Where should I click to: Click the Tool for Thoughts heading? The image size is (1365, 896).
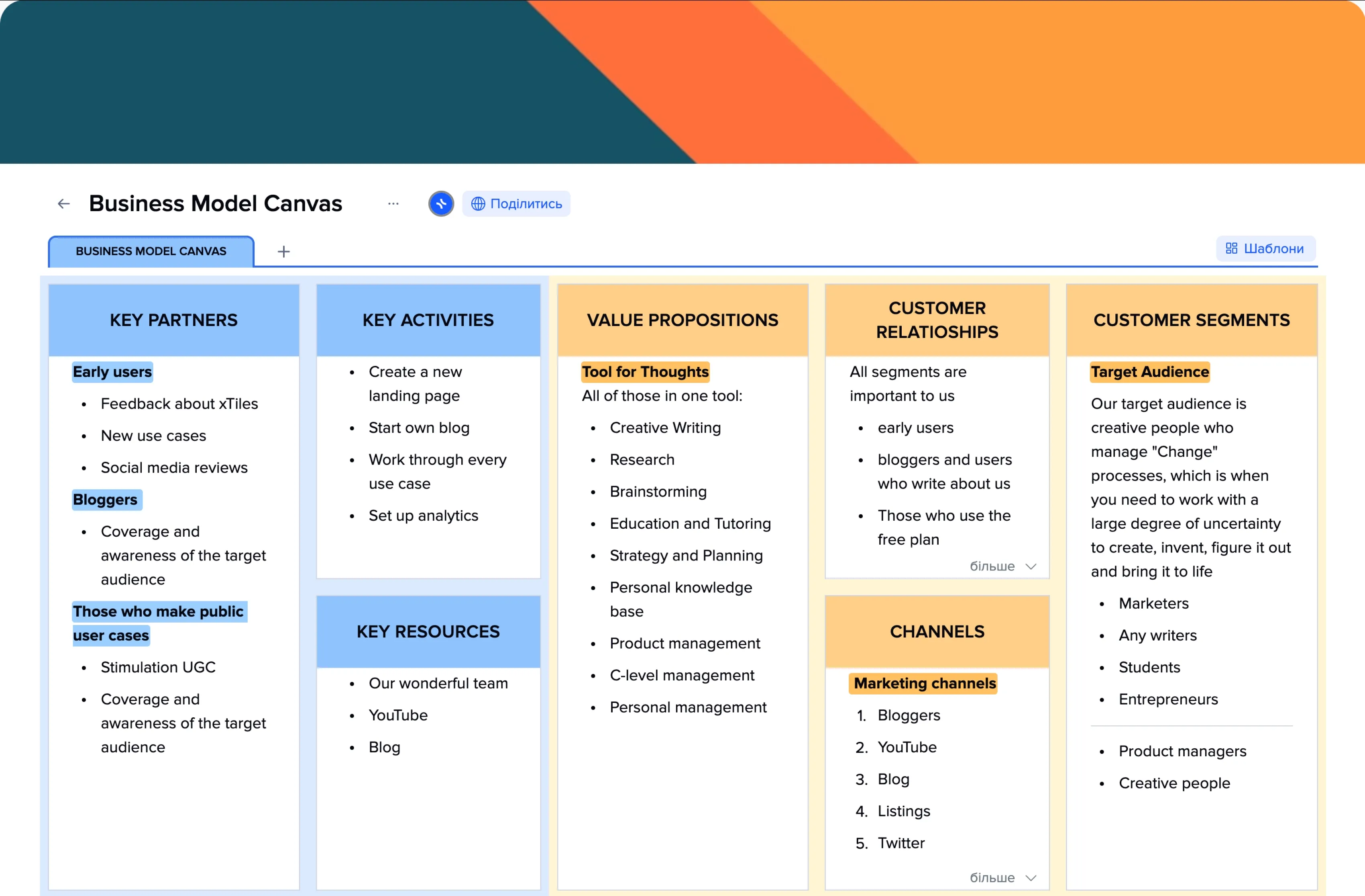tap(645, 372)
